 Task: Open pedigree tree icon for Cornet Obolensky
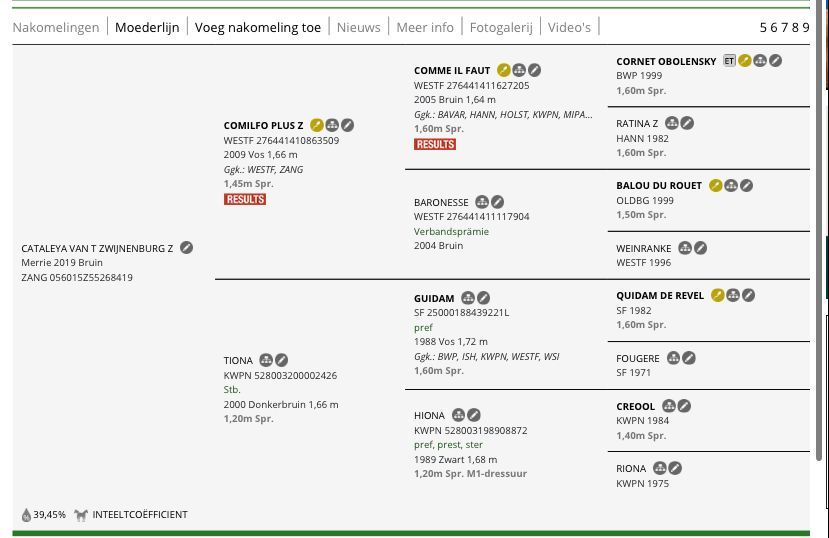(760, 61)
